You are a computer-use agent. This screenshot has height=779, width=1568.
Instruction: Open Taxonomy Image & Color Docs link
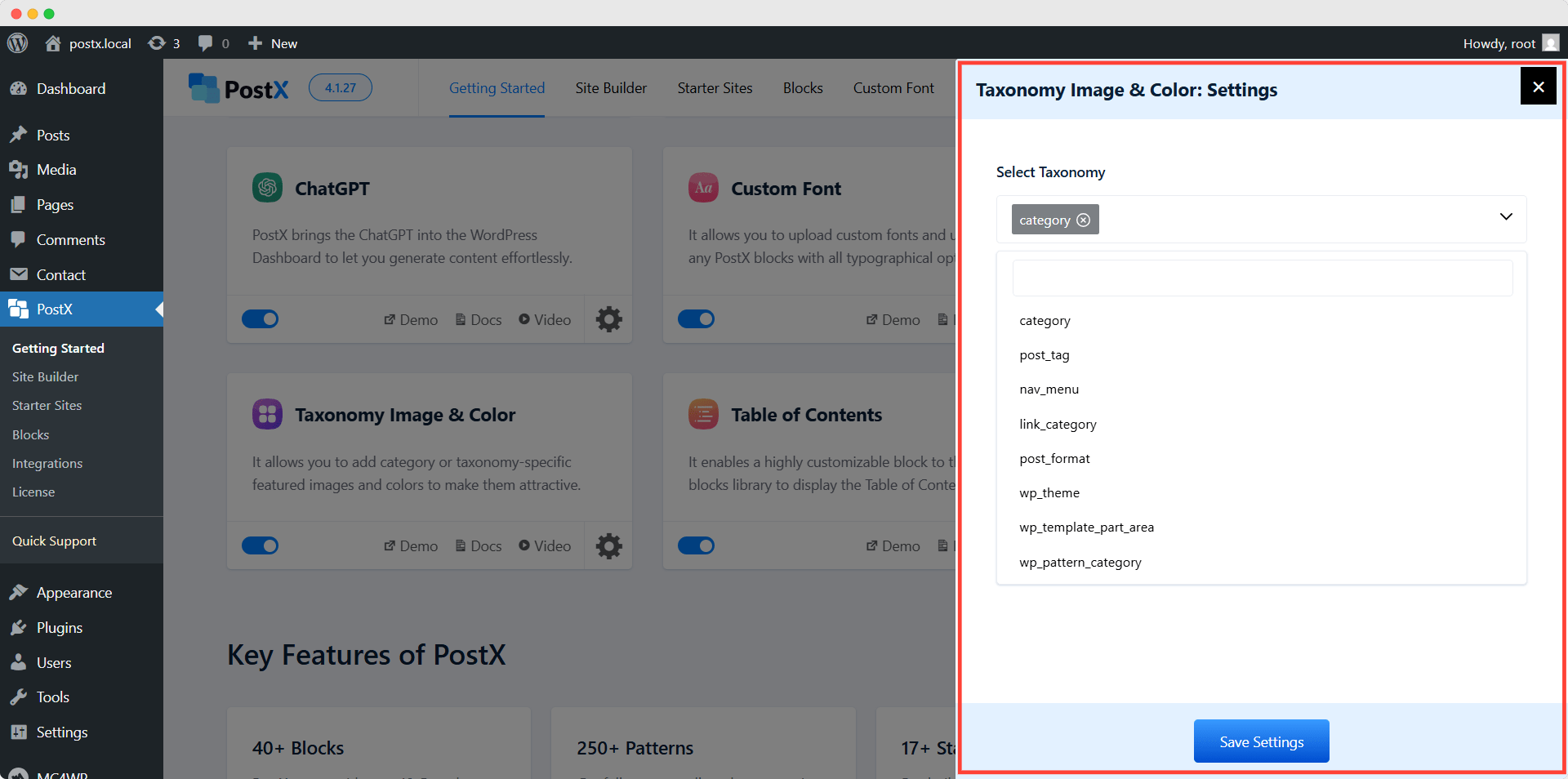(479, 546)
